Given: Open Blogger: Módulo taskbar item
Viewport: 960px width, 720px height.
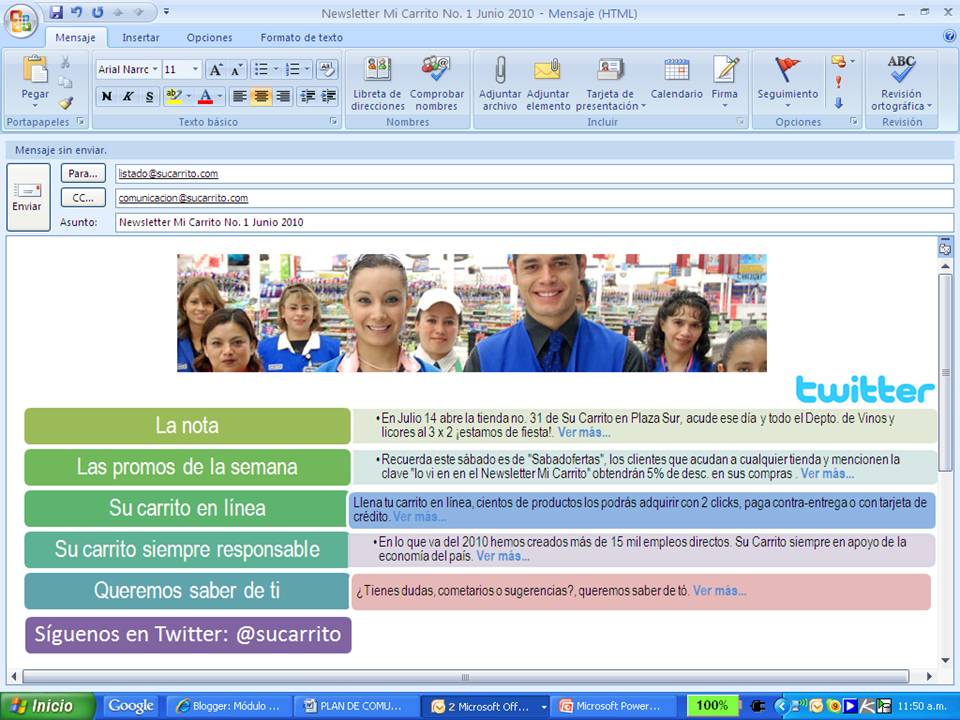Looking at the screenshot, I should tap(228, 706).
